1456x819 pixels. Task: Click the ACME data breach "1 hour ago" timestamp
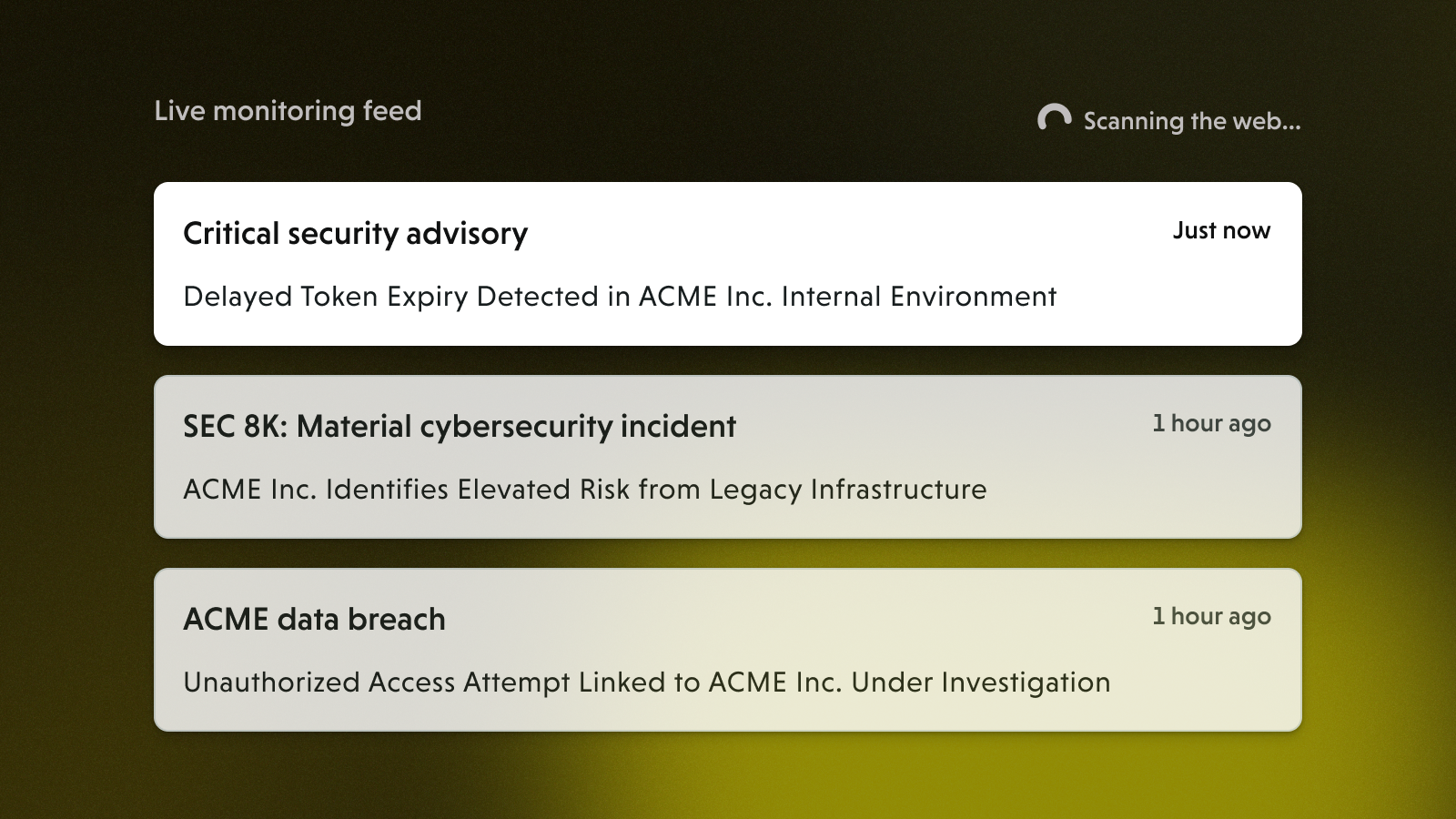(1211, 617)
